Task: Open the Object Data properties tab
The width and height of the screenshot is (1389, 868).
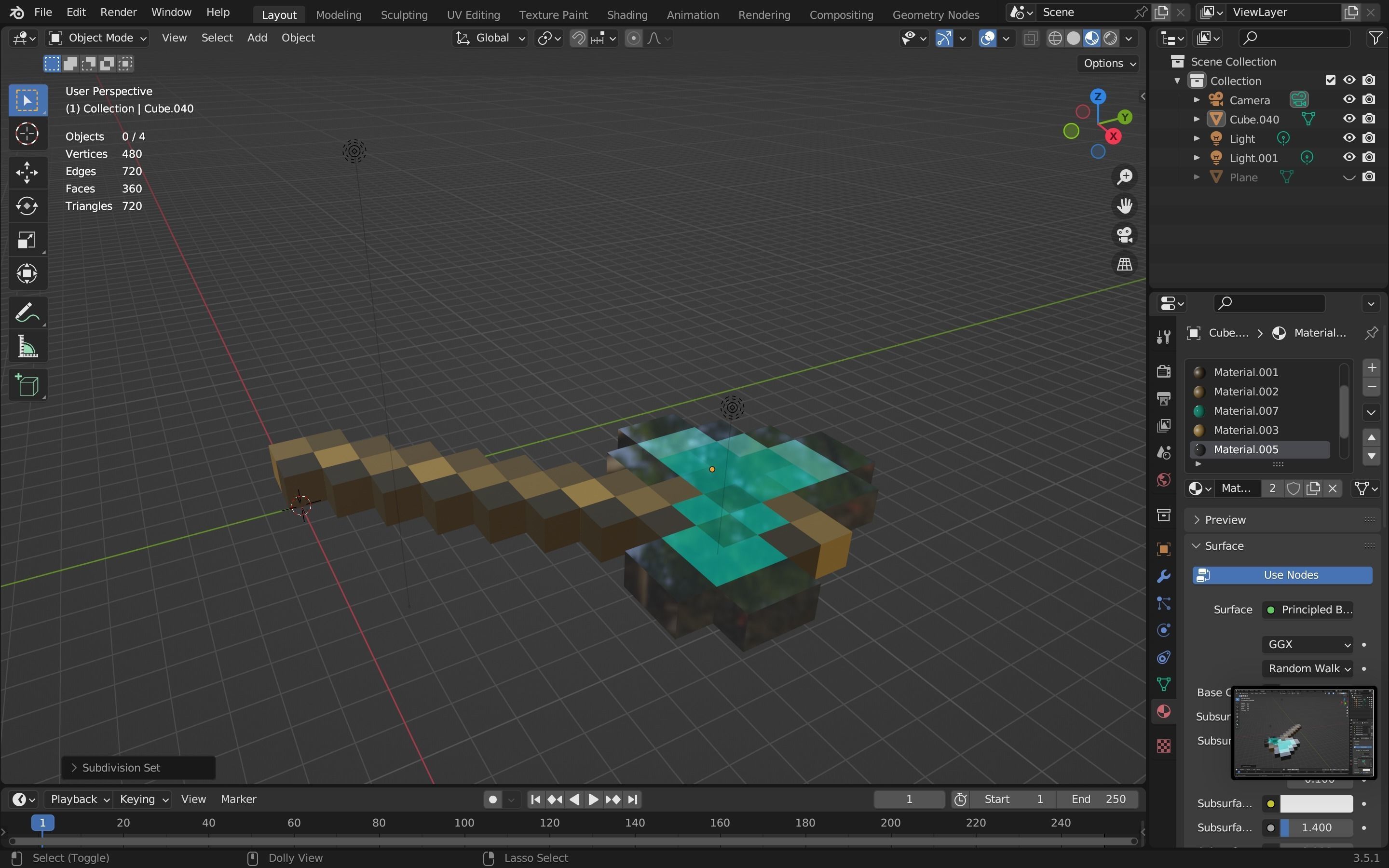Action: (x=1163, y=684)
